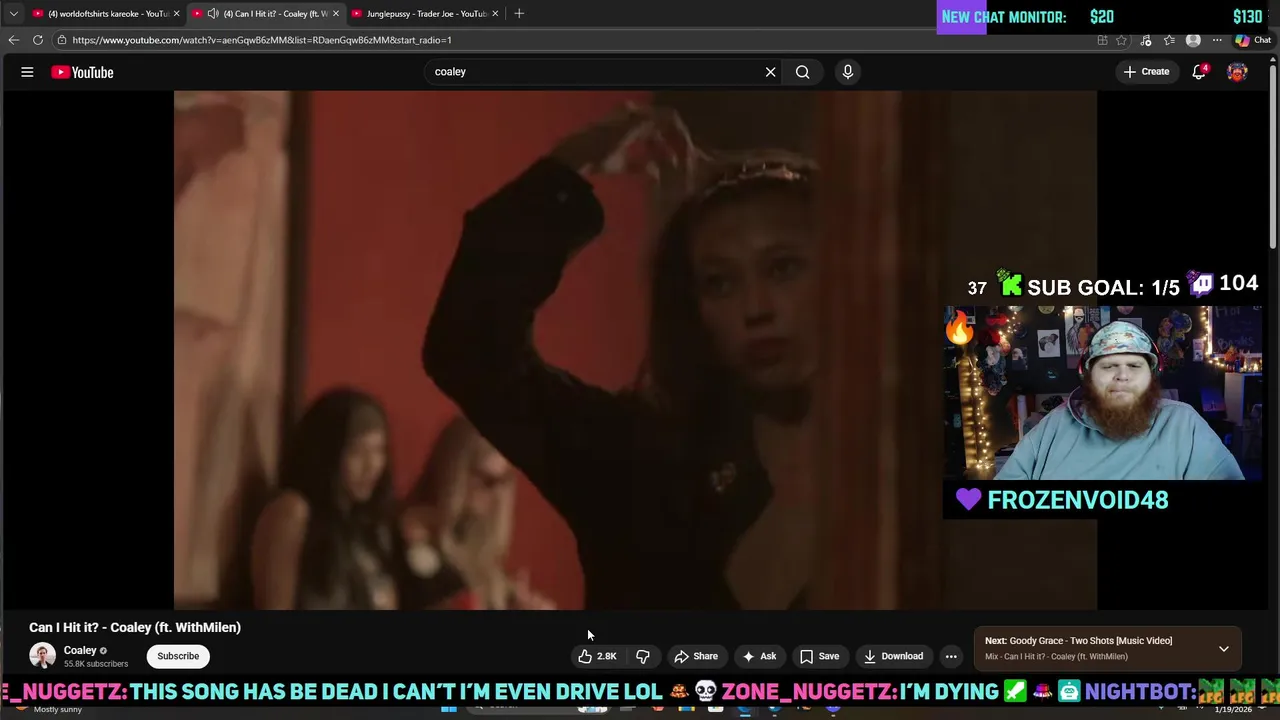Open the YouTube guide hamburger menu

coord(27,72)
